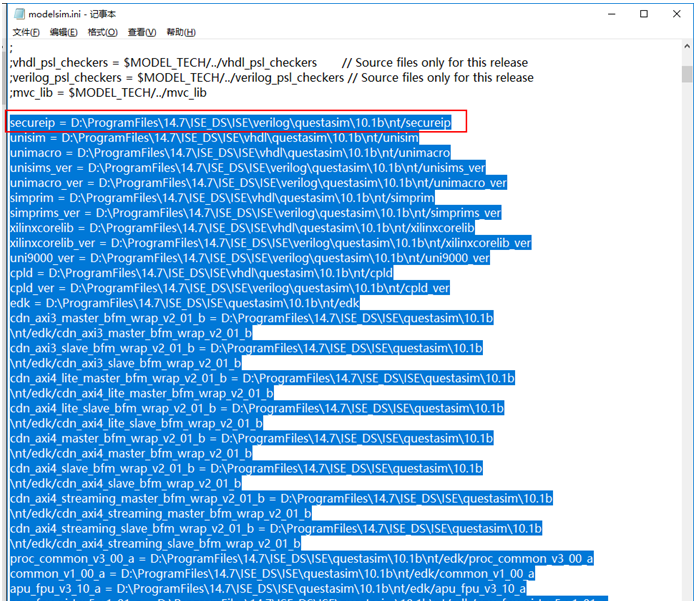Screen dimensions: 694x601
Task: Click the title text 'modelsim.ini - 记事本'
Action: pyautogui.click(x=72, y=14)
